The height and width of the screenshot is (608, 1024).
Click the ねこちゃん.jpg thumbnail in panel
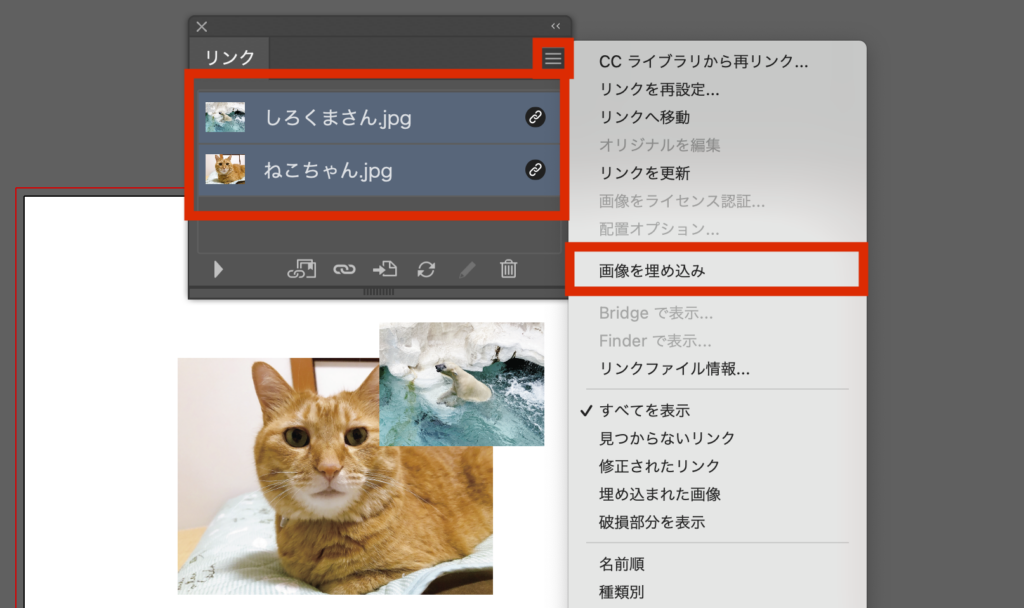225,169
